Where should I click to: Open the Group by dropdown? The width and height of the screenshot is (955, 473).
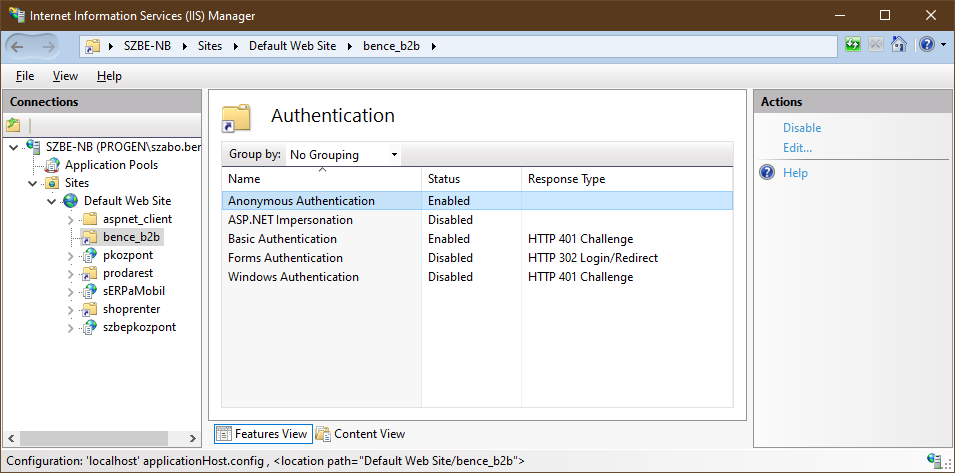point(343,155)
